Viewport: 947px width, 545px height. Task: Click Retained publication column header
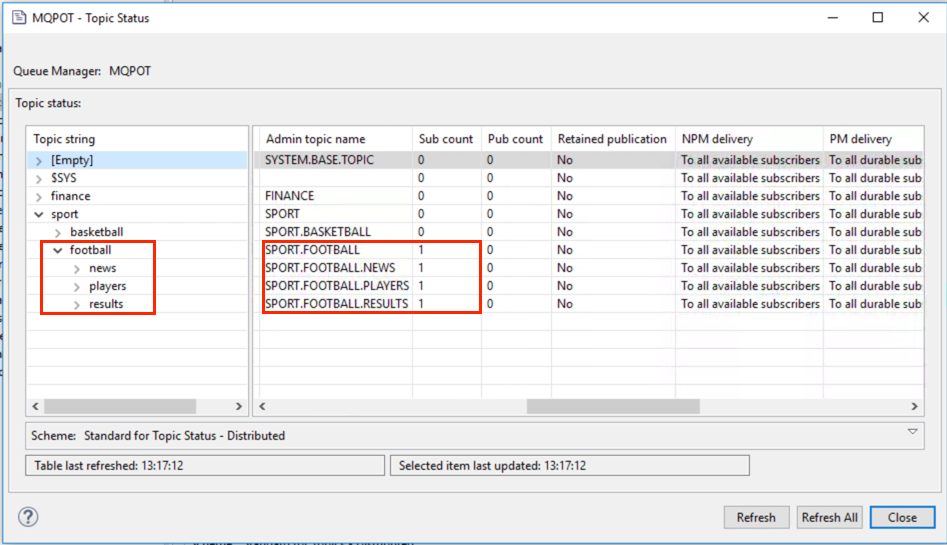coord(613,139)
